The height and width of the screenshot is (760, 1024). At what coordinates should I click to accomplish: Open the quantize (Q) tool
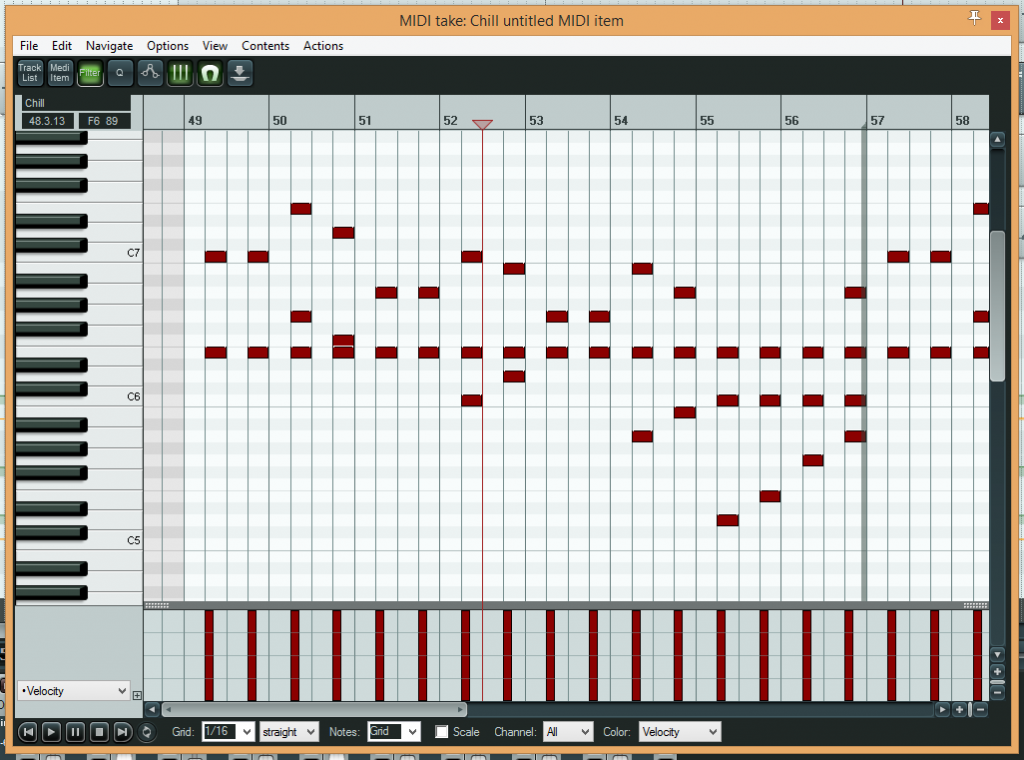pos(120,73)
